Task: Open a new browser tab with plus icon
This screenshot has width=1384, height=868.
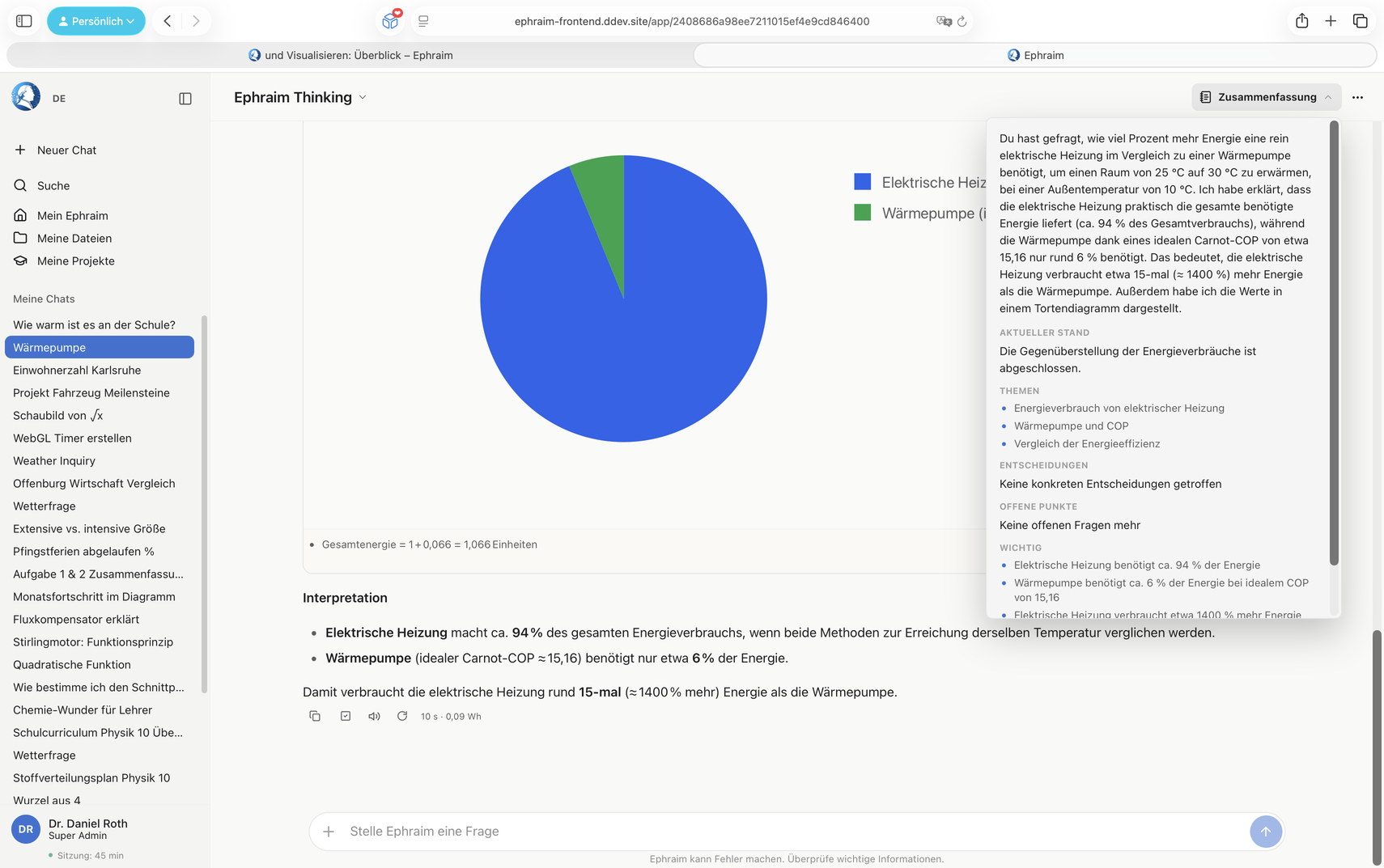Action: pyautogui.click(x=1331, y=21)
